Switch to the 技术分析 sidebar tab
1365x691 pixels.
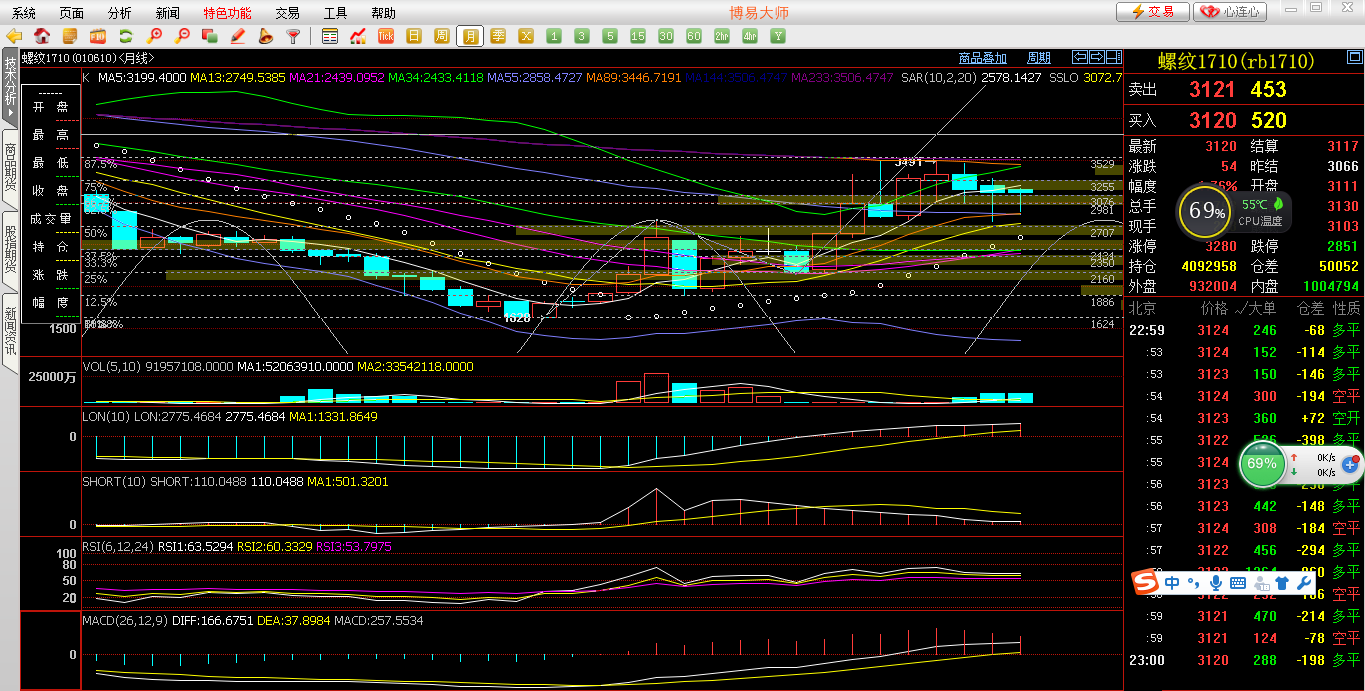click(x=10, y=87)
